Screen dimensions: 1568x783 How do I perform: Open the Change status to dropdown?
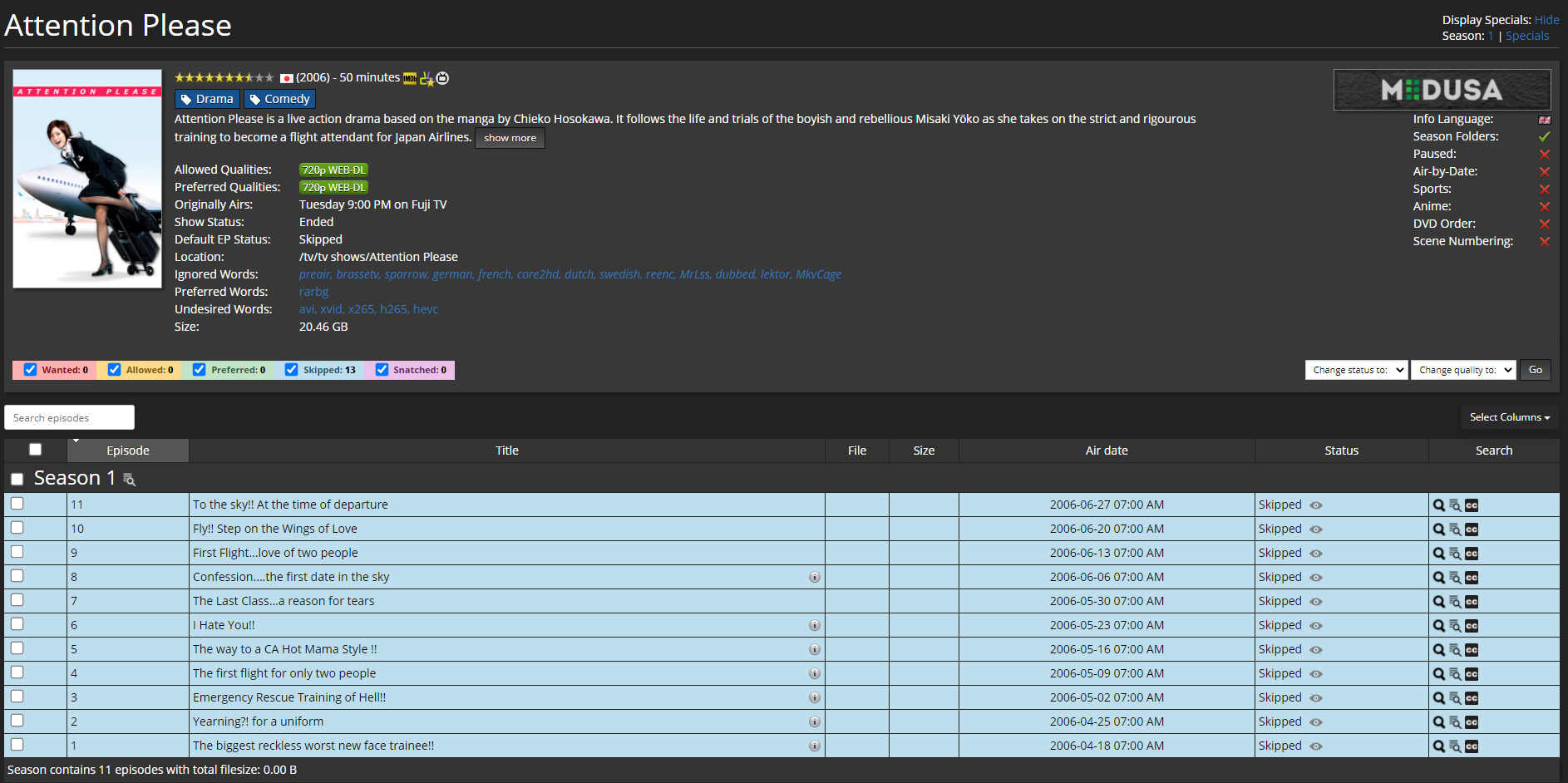(1355, 369)
